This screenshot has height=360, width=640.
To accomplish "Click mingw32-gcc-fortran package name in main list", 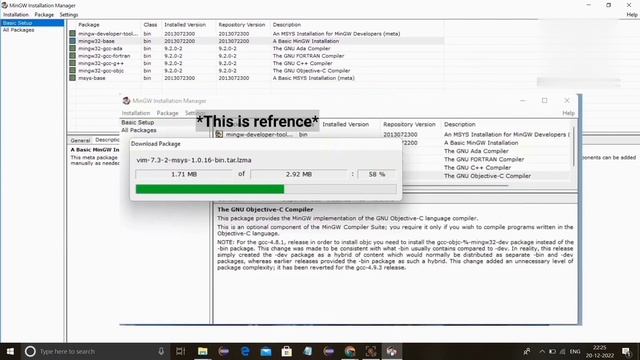I will click(x=104, y=56).
